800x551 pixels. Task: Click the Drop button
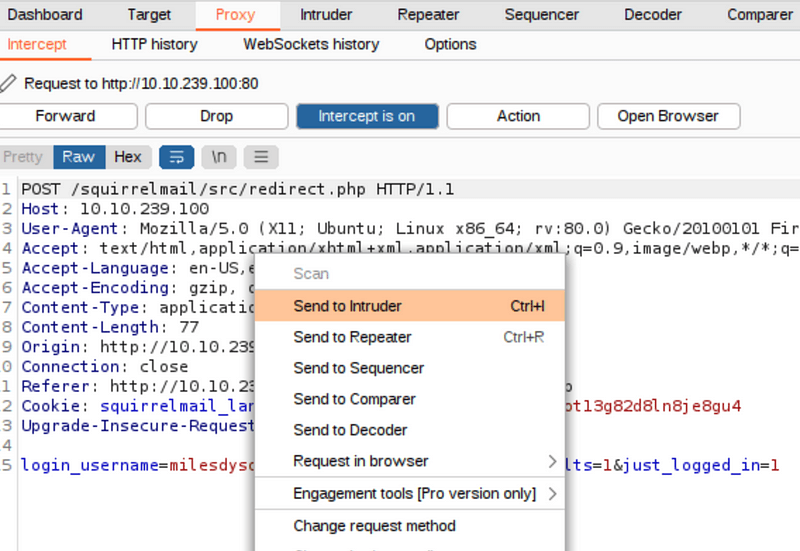pyautogui.click(x=216, y=116)
